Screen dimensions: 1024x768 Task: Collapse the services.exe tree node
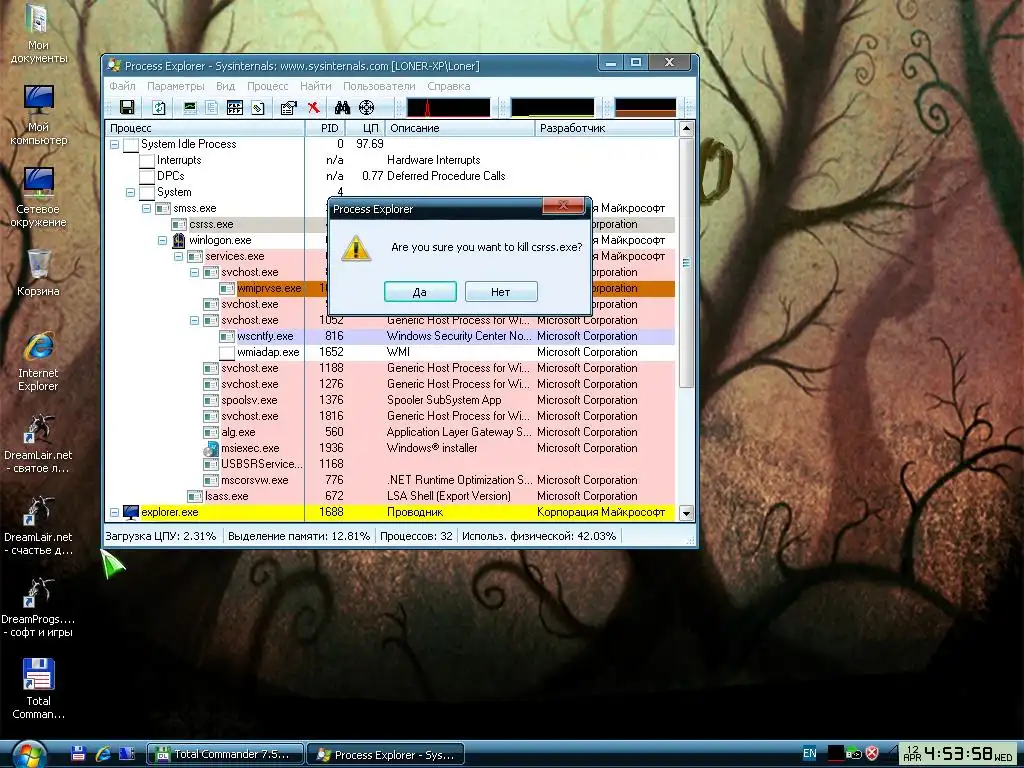178,257
